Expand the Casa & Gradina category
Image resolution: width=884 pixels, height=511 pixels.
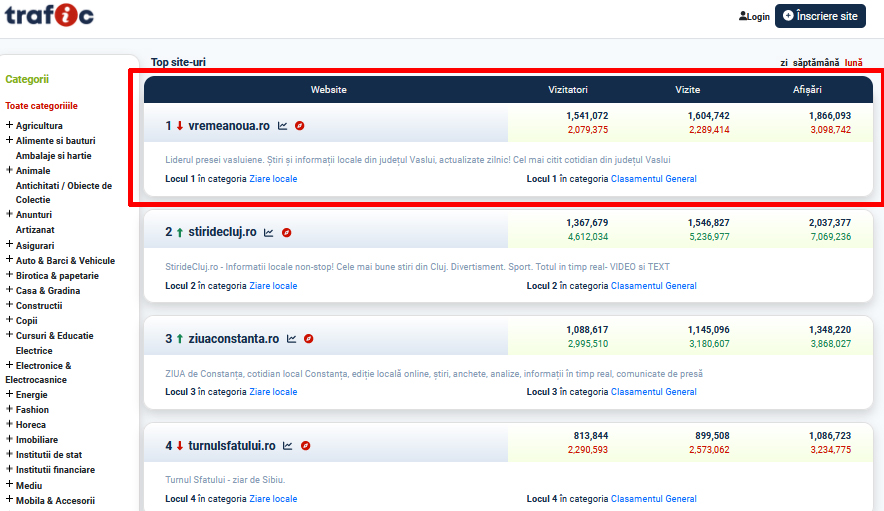pos(9,290)
